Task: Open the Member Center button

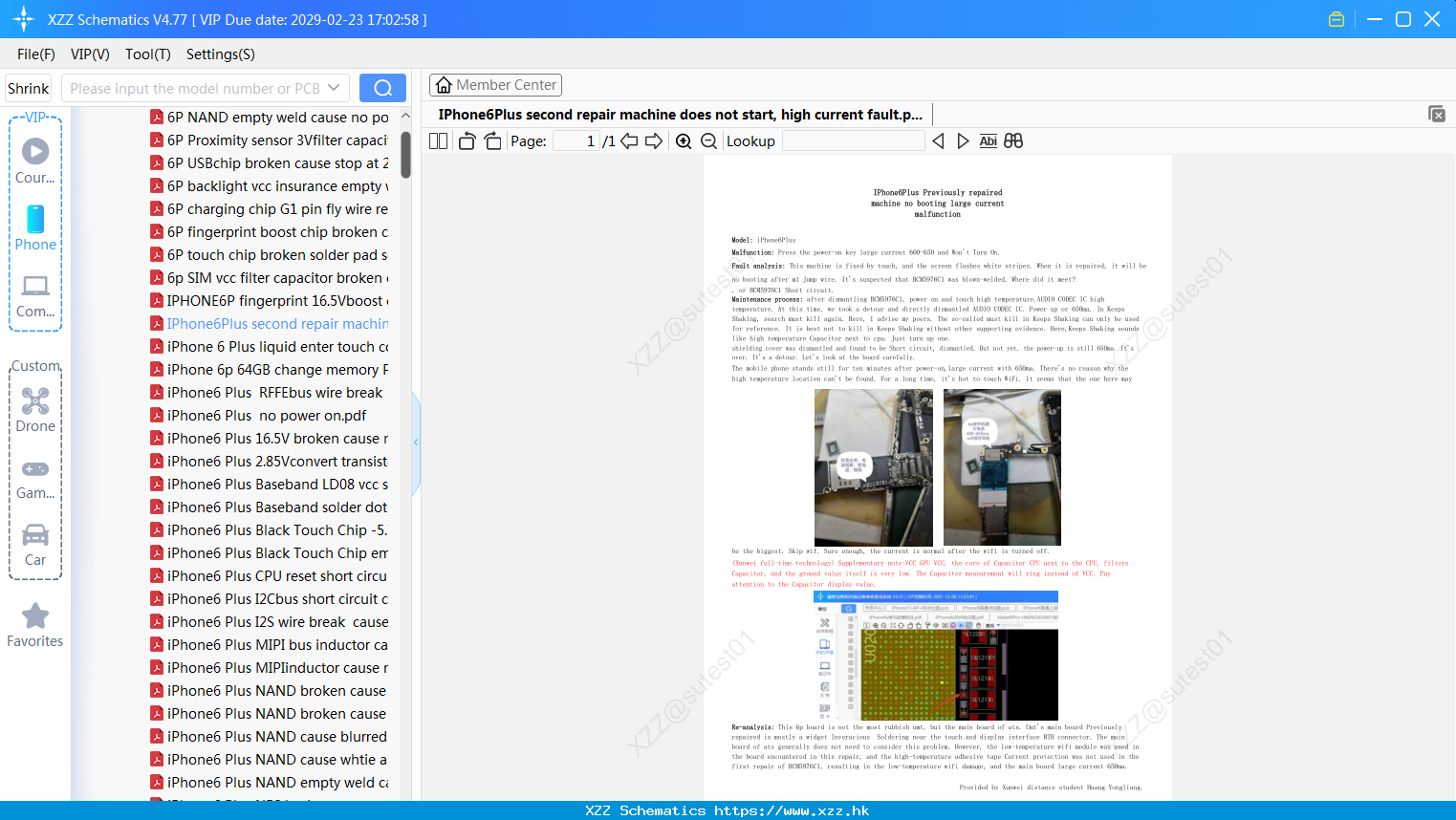Action: (495, 85)
